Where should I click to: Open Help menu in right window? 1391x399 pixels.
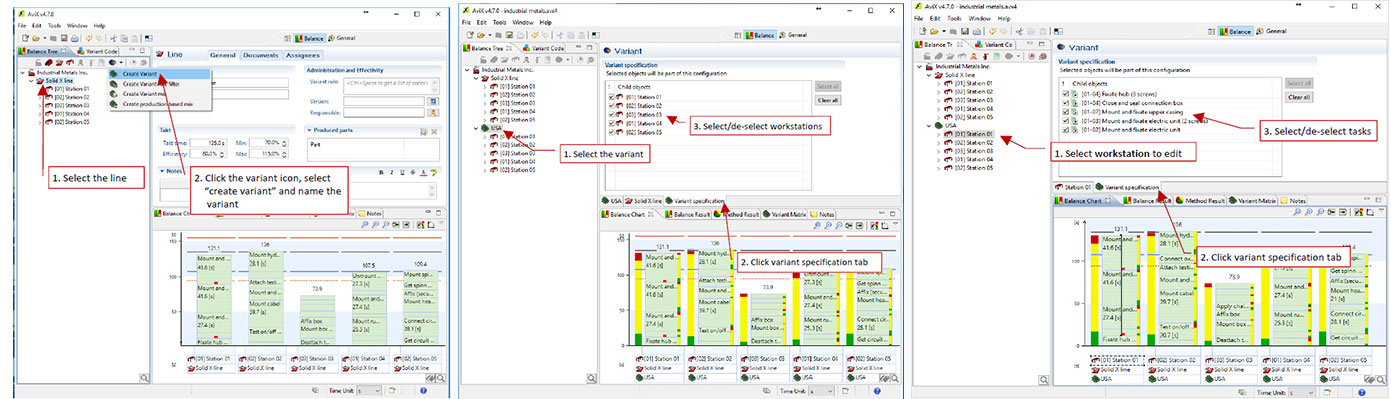(1004, 19)
